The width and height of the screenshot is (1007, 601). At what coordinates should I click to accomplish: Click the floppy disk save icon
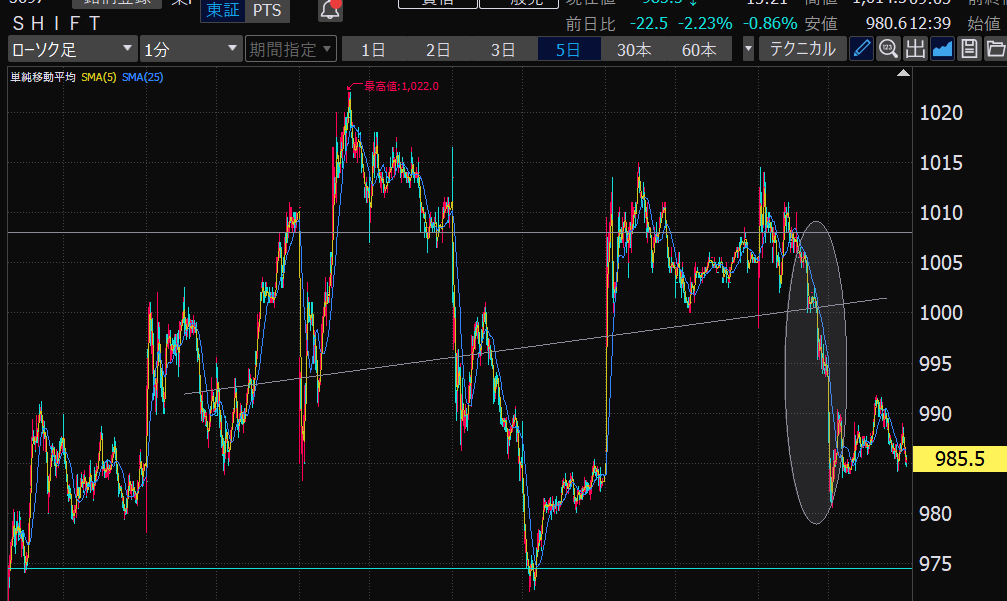[x=968, y=49]
